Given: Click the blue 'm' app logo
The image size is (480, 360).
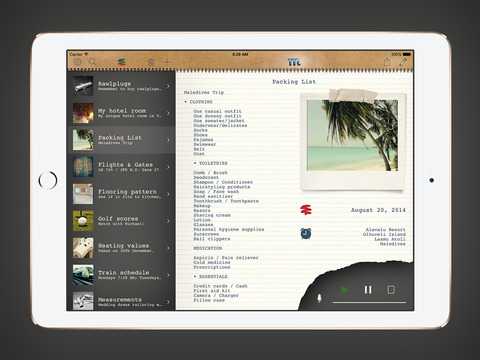Looking at the screenshot, I should tap(294, 62).
